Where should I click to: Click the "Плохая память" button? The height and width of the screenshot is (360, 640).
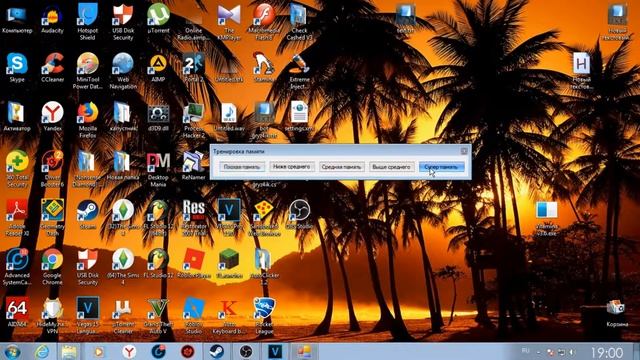coord(242,167)
